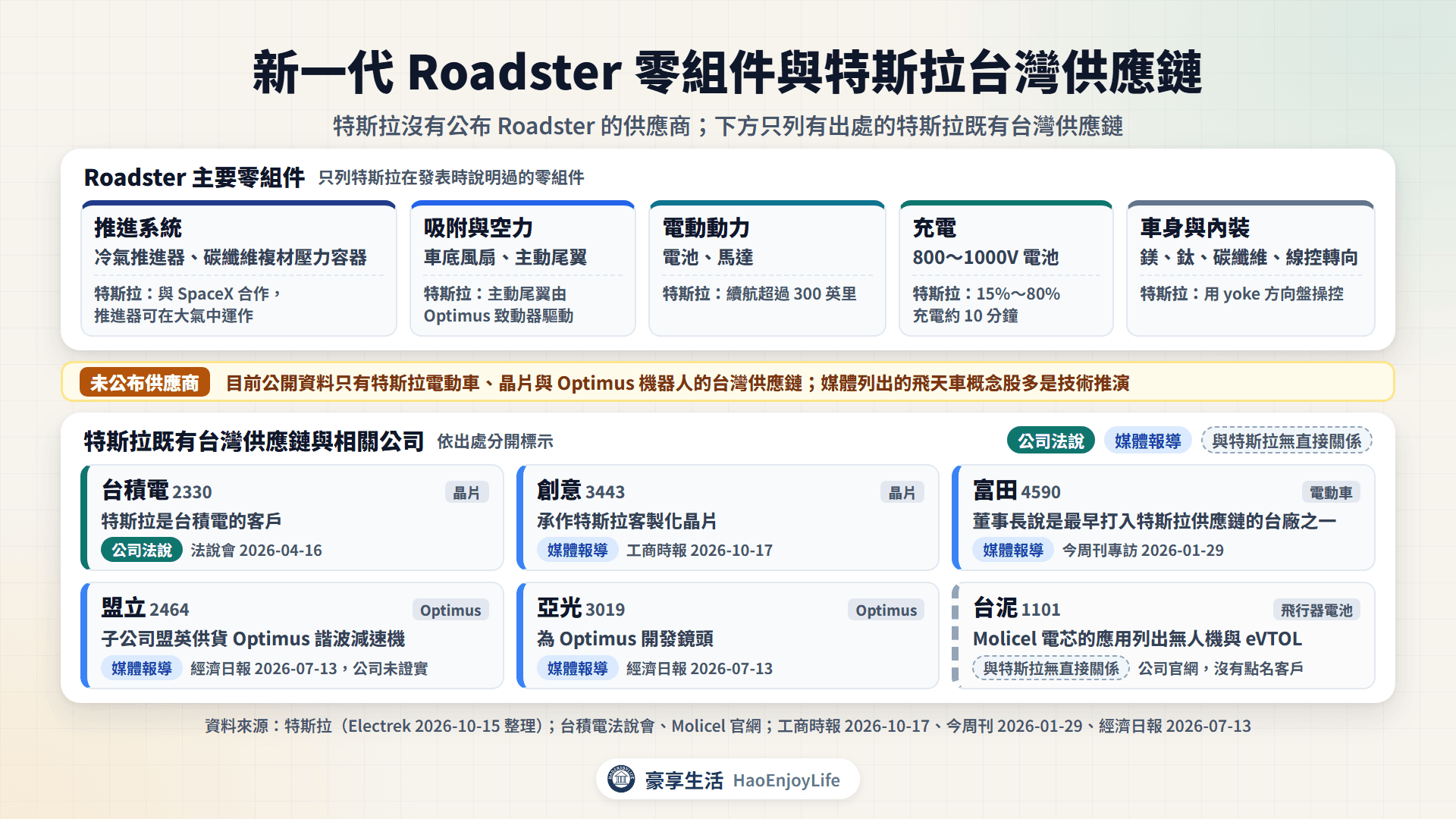
Task: Click 董事長說是最早打入特斯拉供應鏈的台廠之一
Action: (x=1154, y=521)
